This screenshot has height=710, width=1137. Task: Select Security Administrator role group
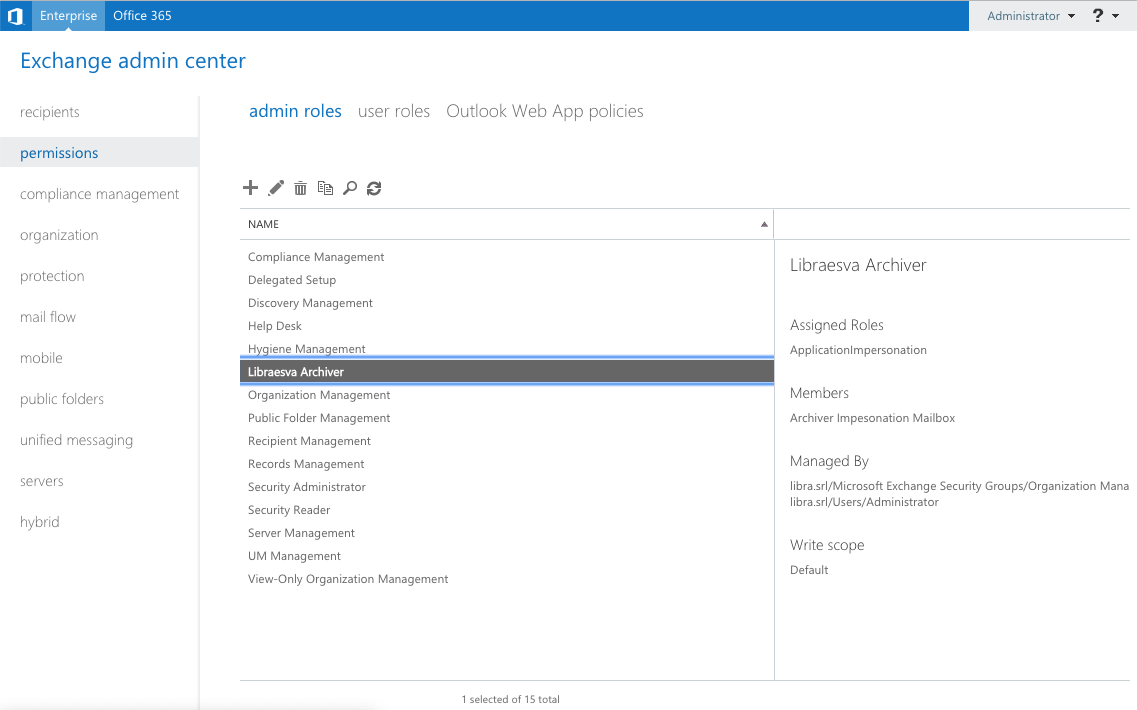(x=507, y=487)
